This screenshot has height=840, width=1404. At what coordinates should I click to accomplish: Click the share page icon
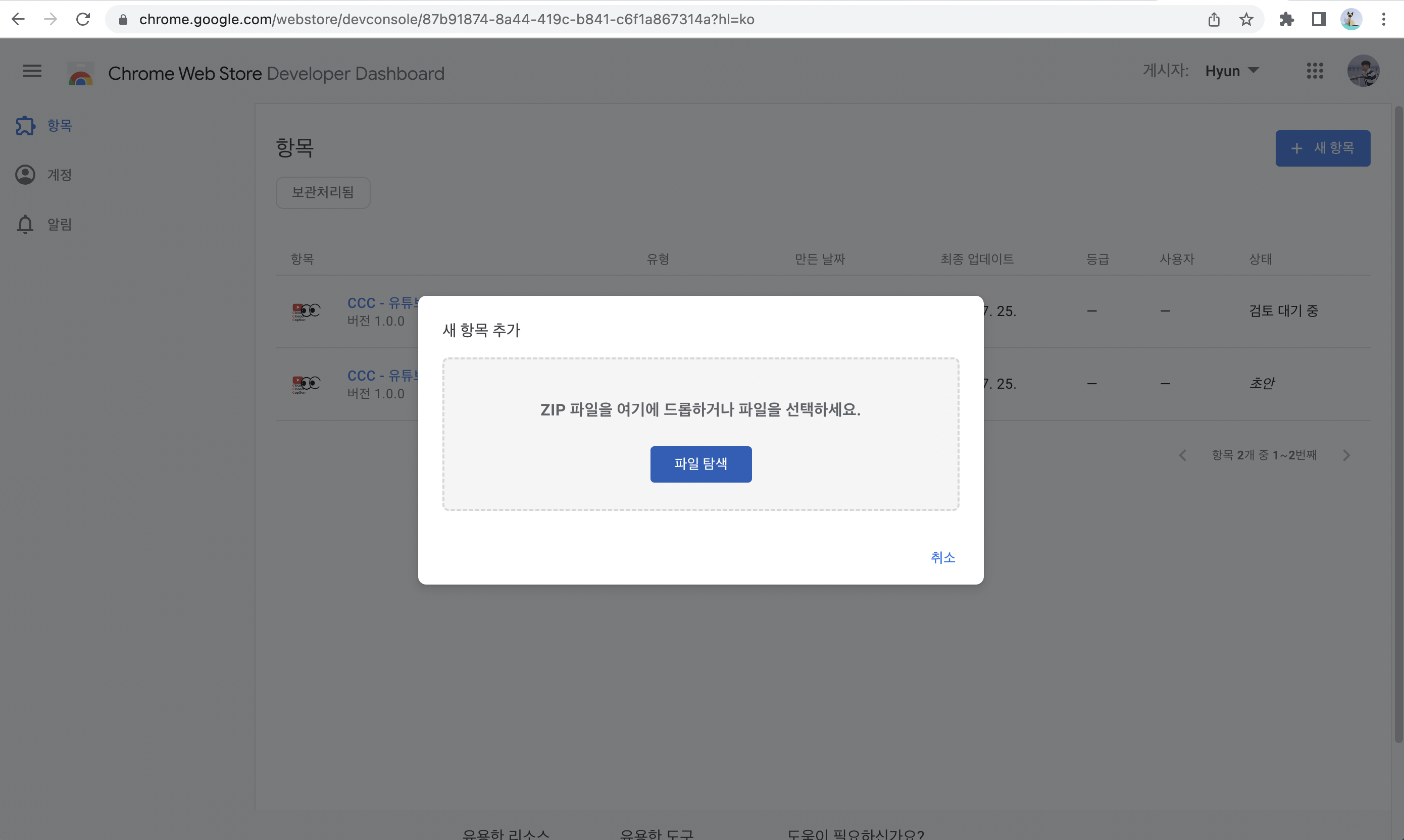1214,19
